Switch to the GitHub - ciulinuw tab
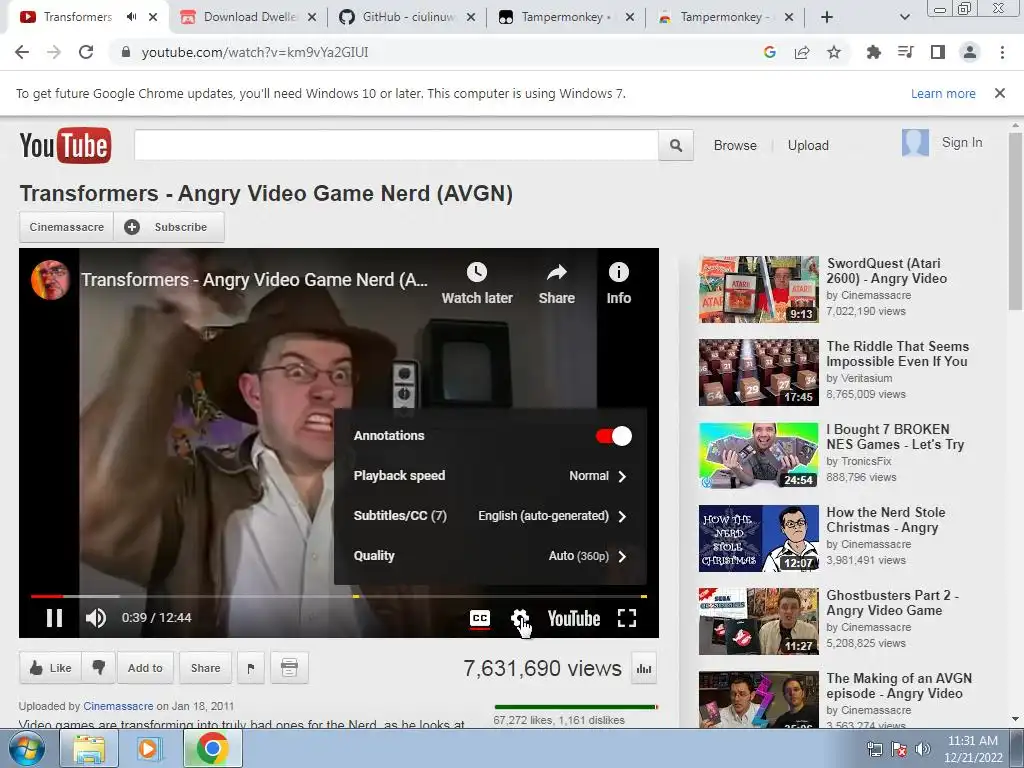 (408, 17)
